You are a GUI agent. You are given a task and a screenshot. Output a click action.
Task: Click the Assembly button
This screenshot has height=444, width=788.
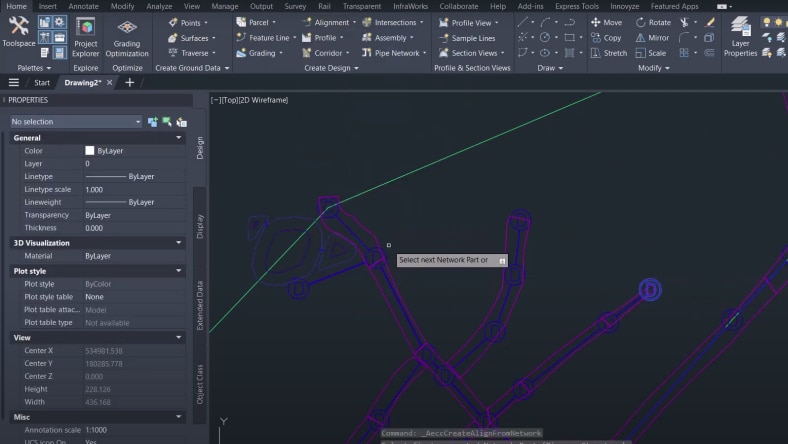pyautogui.click(x=387, y=38)
